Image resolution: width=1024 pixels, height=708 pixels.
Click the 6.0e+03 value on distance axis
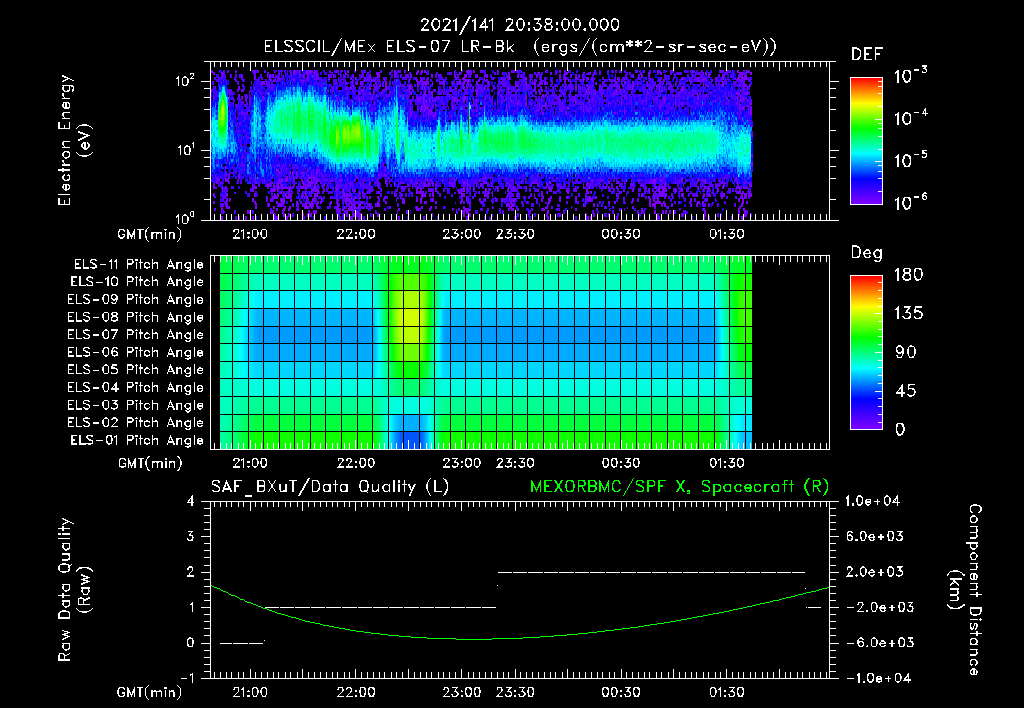[x=875, y=536]
